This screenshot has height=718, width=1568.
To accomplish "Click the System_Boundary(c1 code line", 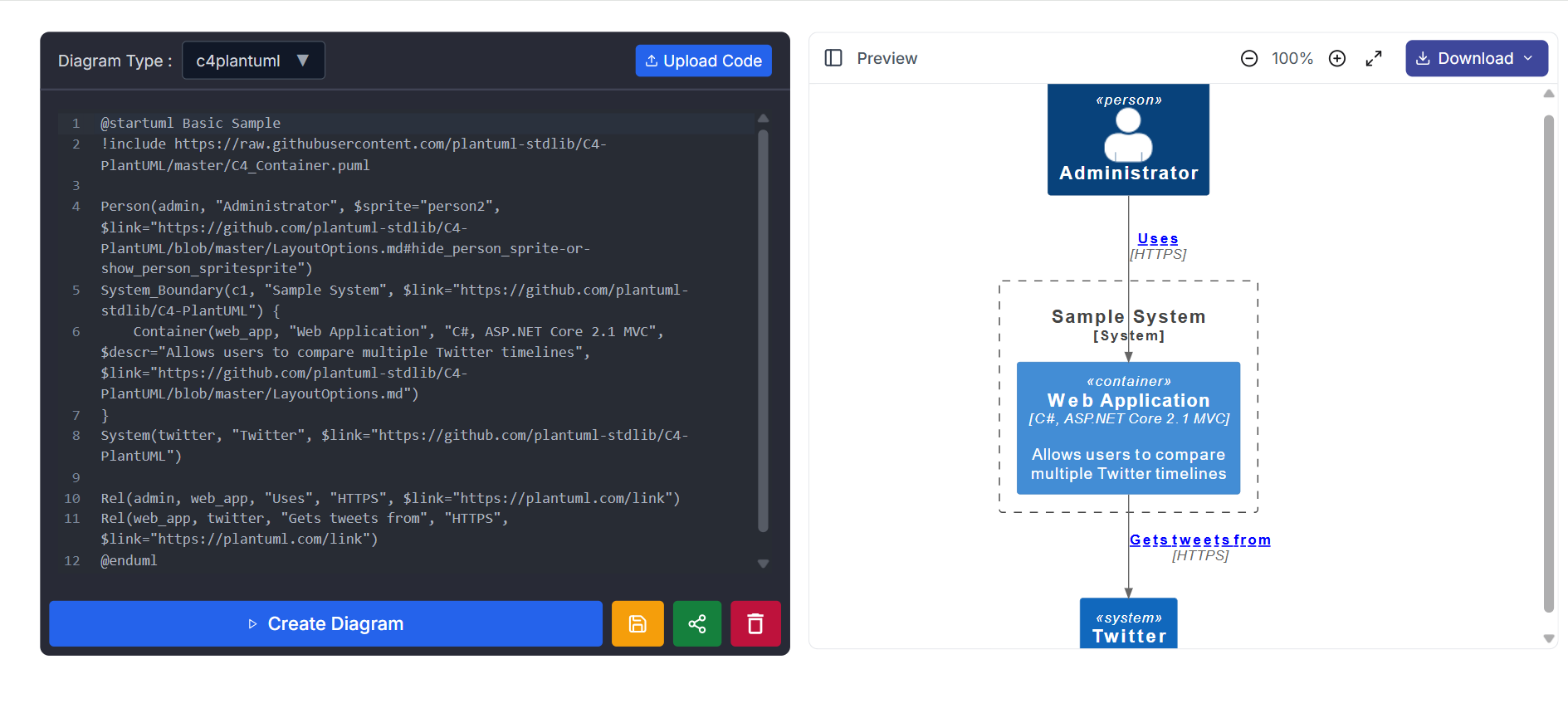I will tap(394, 300).
